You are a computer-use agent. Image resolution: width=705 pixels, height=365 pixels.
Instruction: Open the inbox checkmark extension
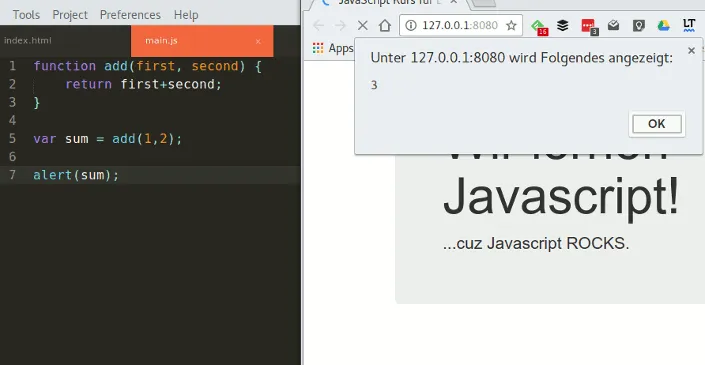[x=613, y=25]
